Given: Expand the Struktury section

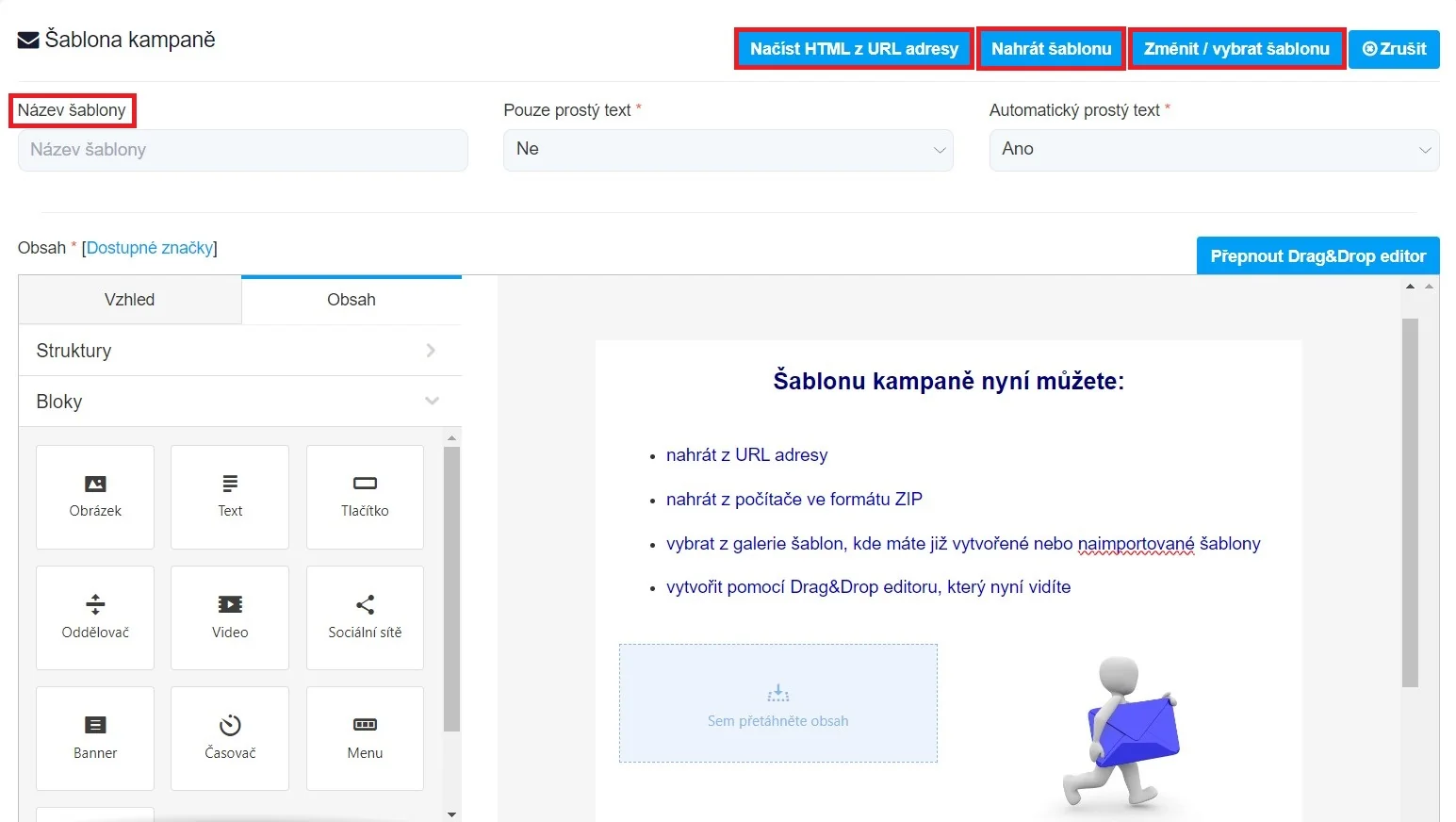Looking at the screenshot, I should click(x=239, y=351).
